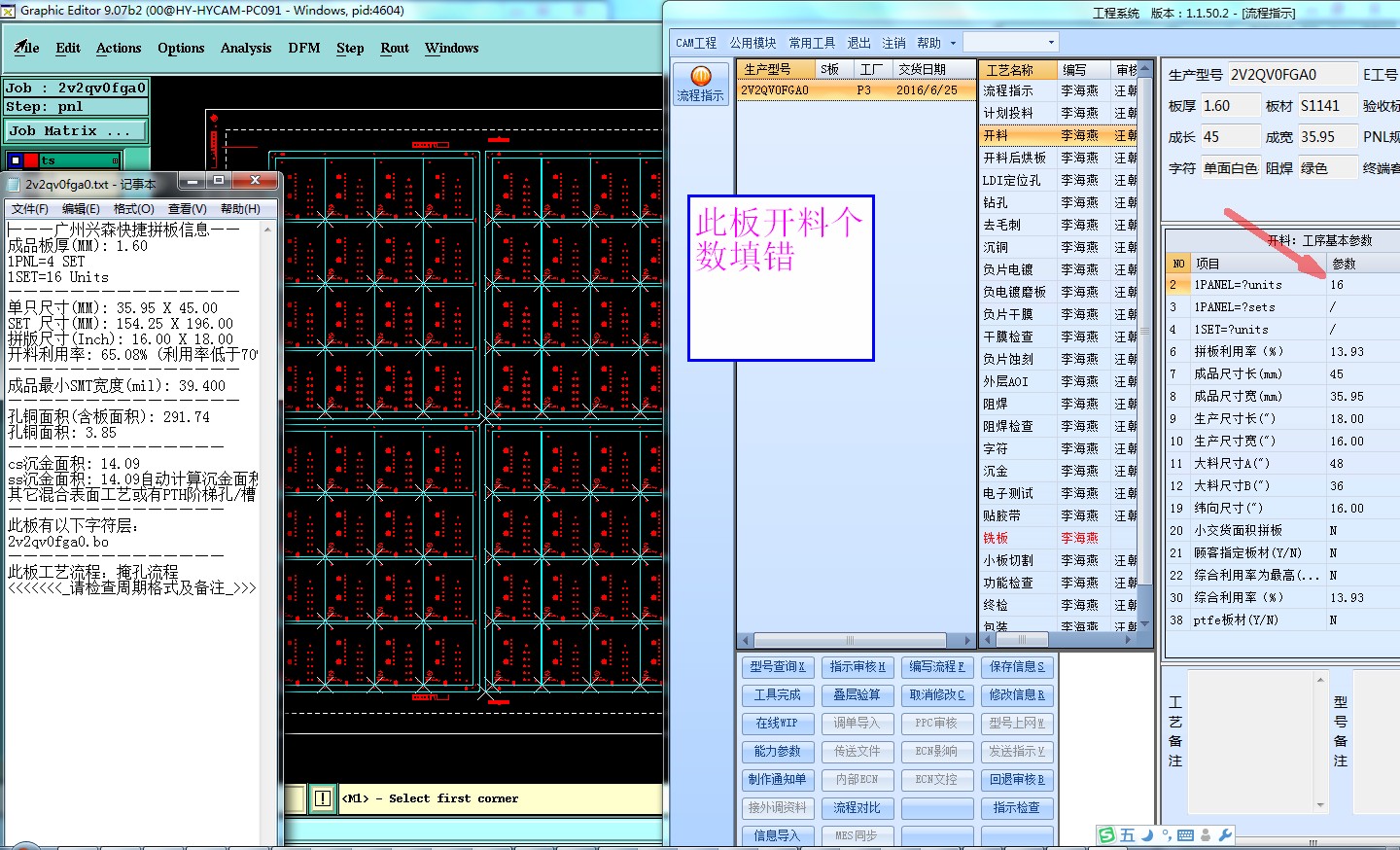
Task: Click the 流程对比 button
Action: pos(857,808)
